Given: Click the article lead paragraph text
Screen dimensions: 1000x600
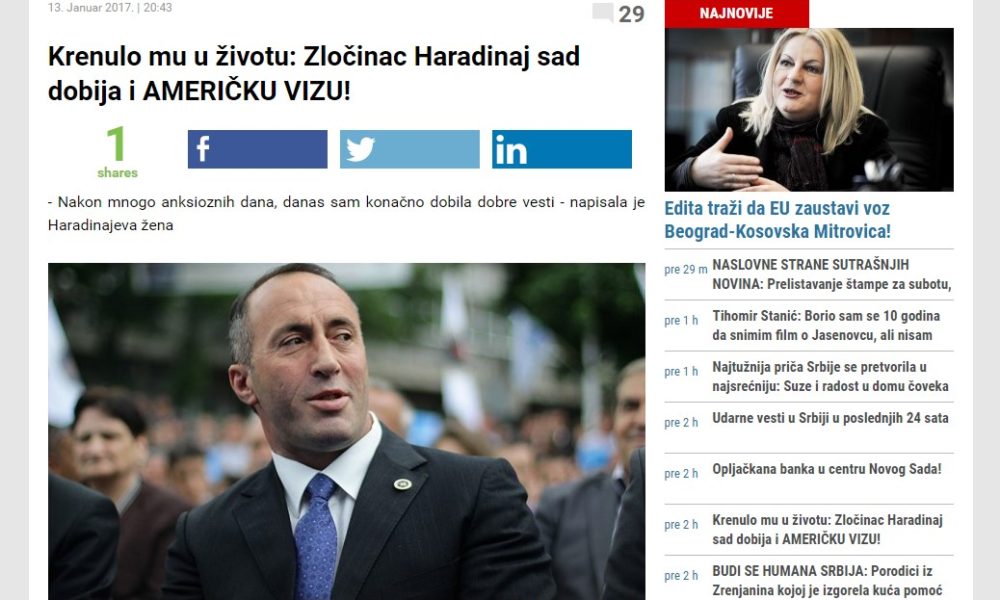Looking at the screenshot, I should tap(346, 214).
